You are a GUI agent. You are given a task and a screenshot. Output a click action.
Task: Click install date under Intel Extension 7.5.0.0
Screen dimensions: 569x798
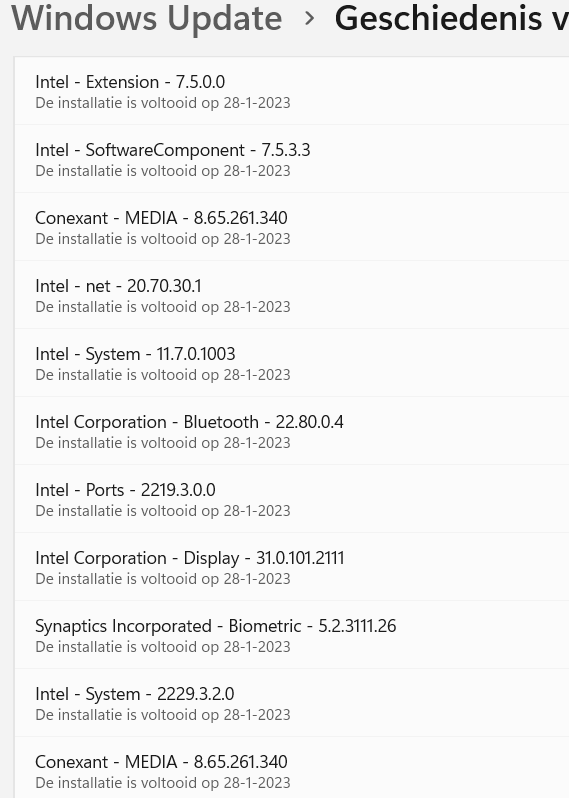point(163,103)
